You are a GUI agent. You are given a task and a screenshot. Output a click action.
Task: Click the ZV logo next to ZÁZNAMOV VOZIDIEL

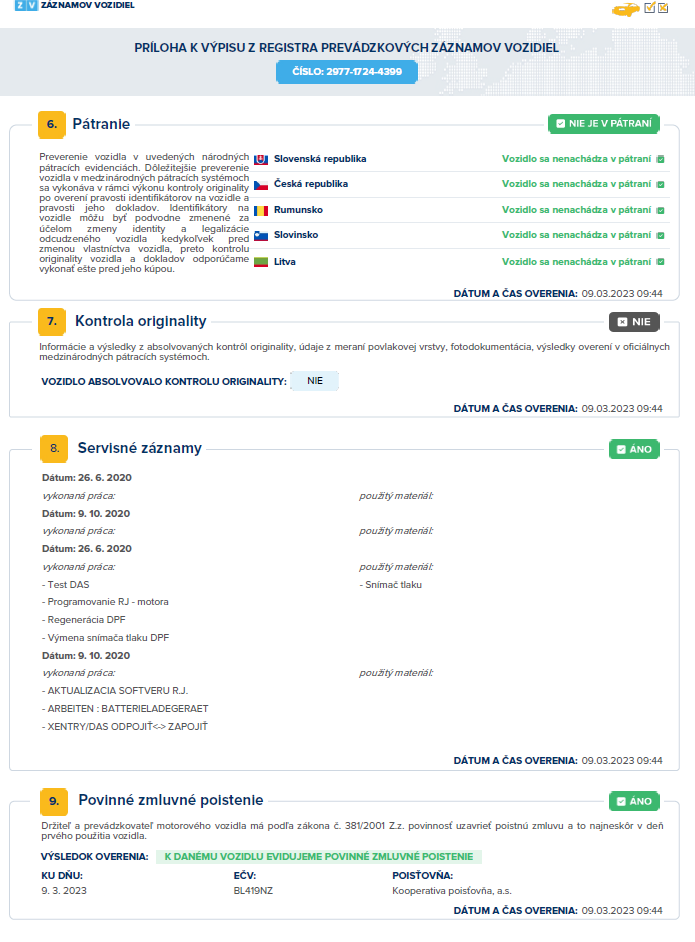pos(26,5)
